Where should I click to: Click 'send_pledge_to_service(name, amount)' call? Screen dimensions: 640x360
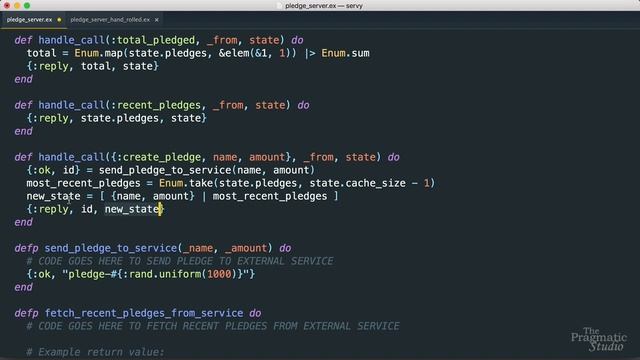(x=207, y=170)
